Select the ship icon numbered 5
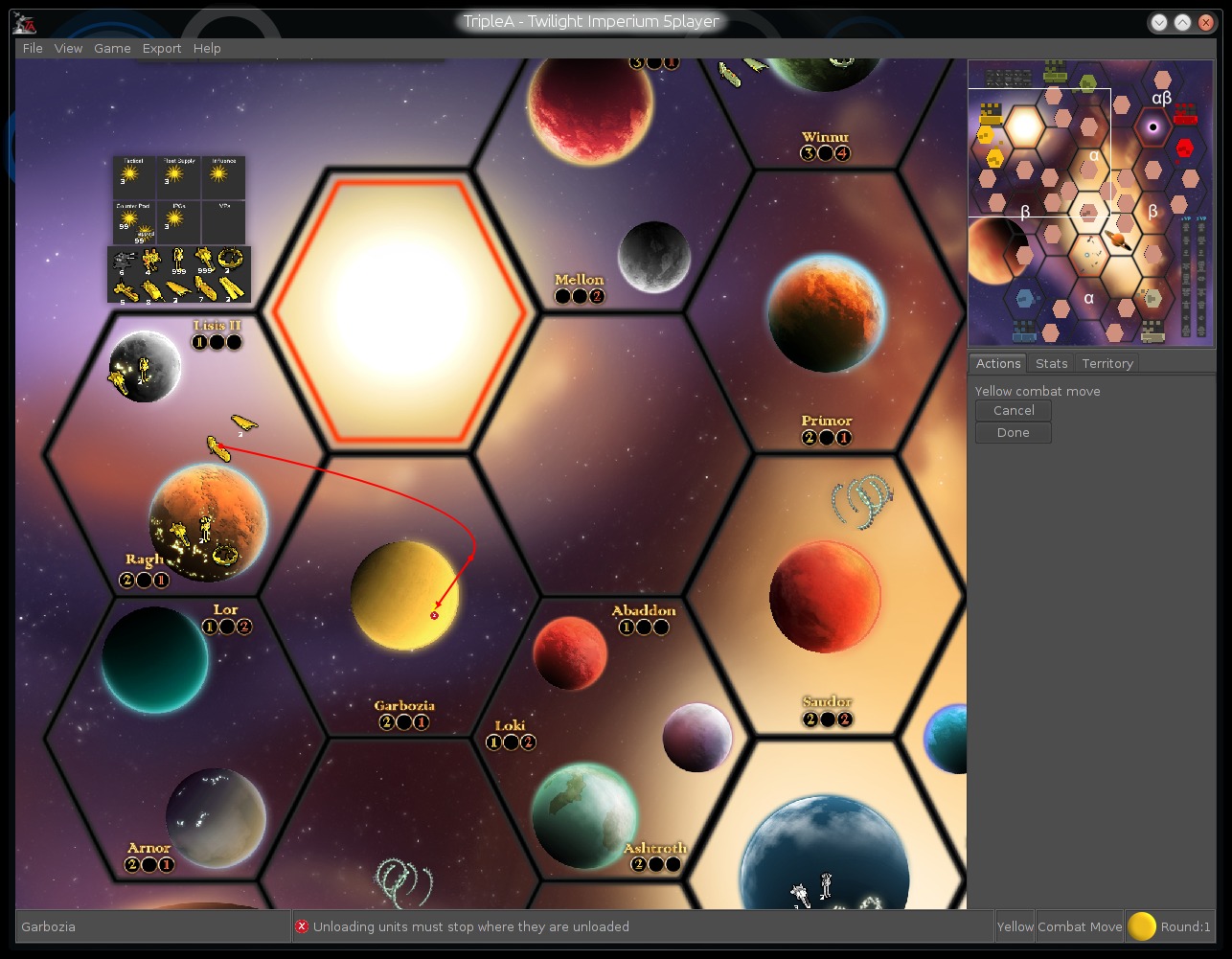The height and width of the screenshot is (959, 1232). click(x=125, y=290)
